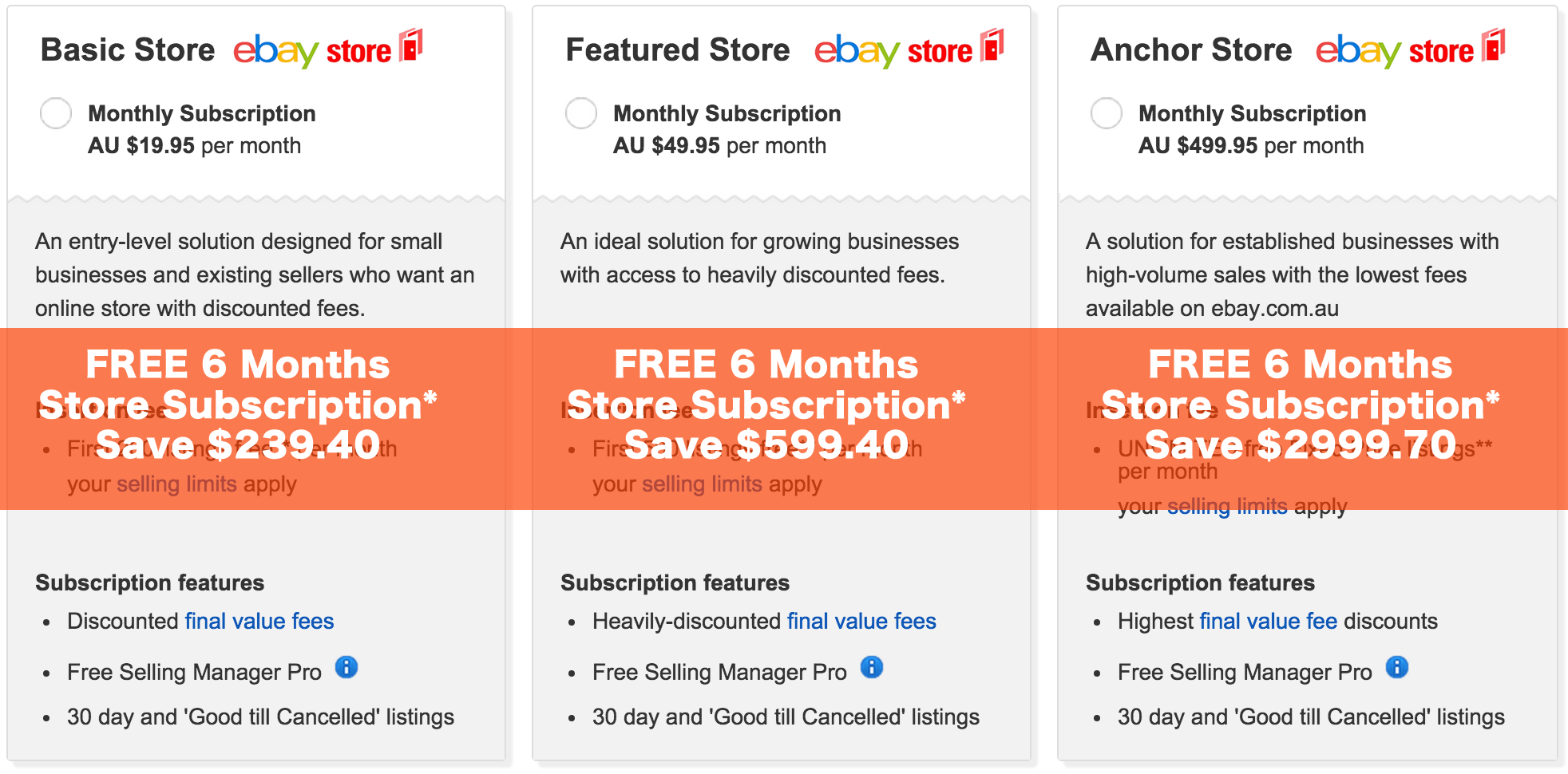
Task: Click info icon beside Basic Selling Manager Pro
Action: [x=346, y=667]
